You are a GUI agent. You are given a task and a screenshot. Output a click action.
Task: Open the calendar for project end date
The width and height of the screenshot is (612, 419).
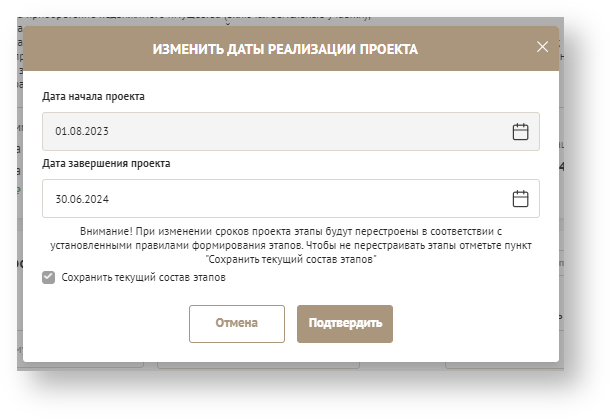[520, 198]
